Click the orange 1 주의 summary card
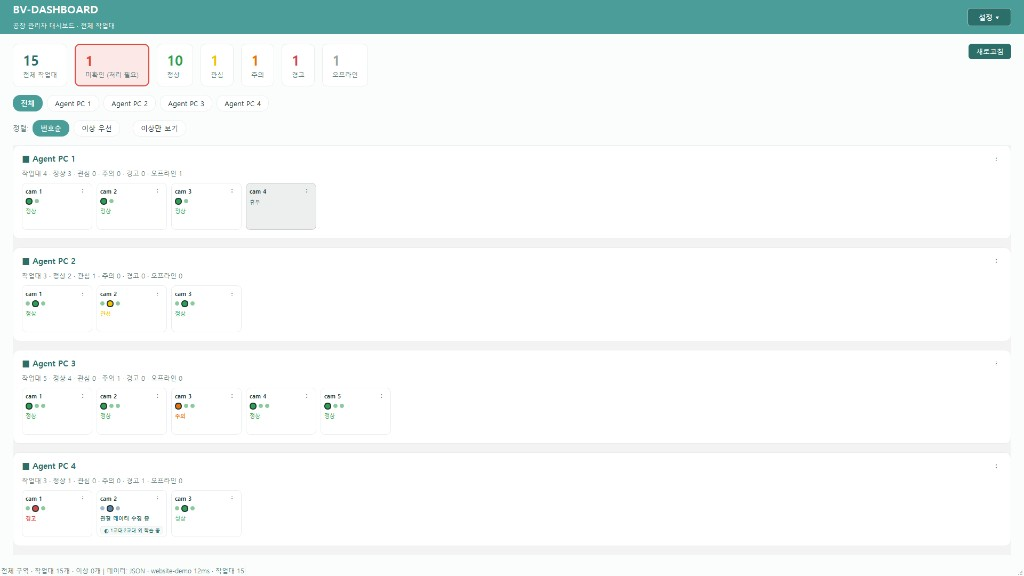The image size is (1024, 576). pos(257,65)
